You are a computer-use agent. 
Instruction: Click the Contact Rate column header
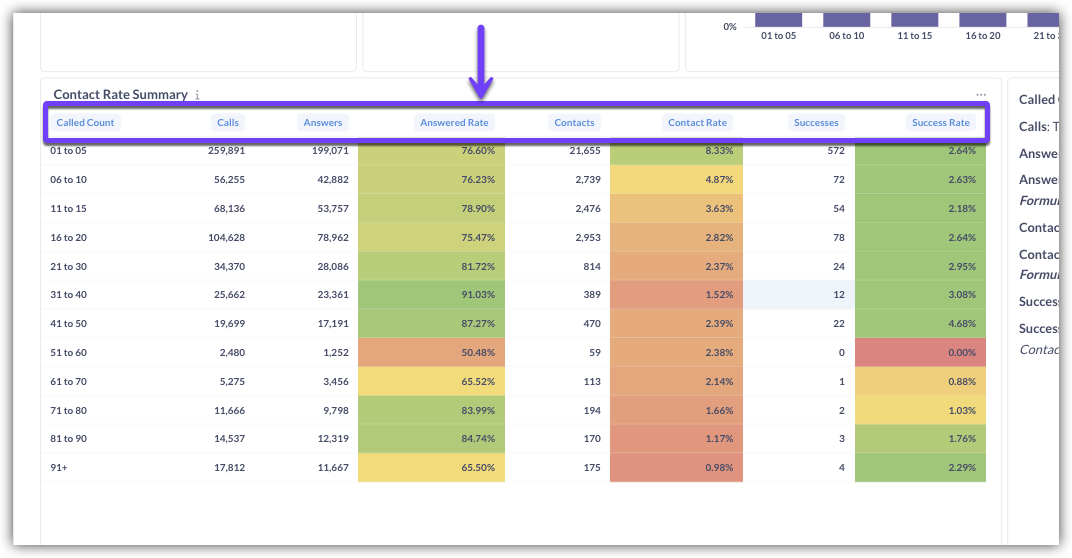click(x=697, y=122)
